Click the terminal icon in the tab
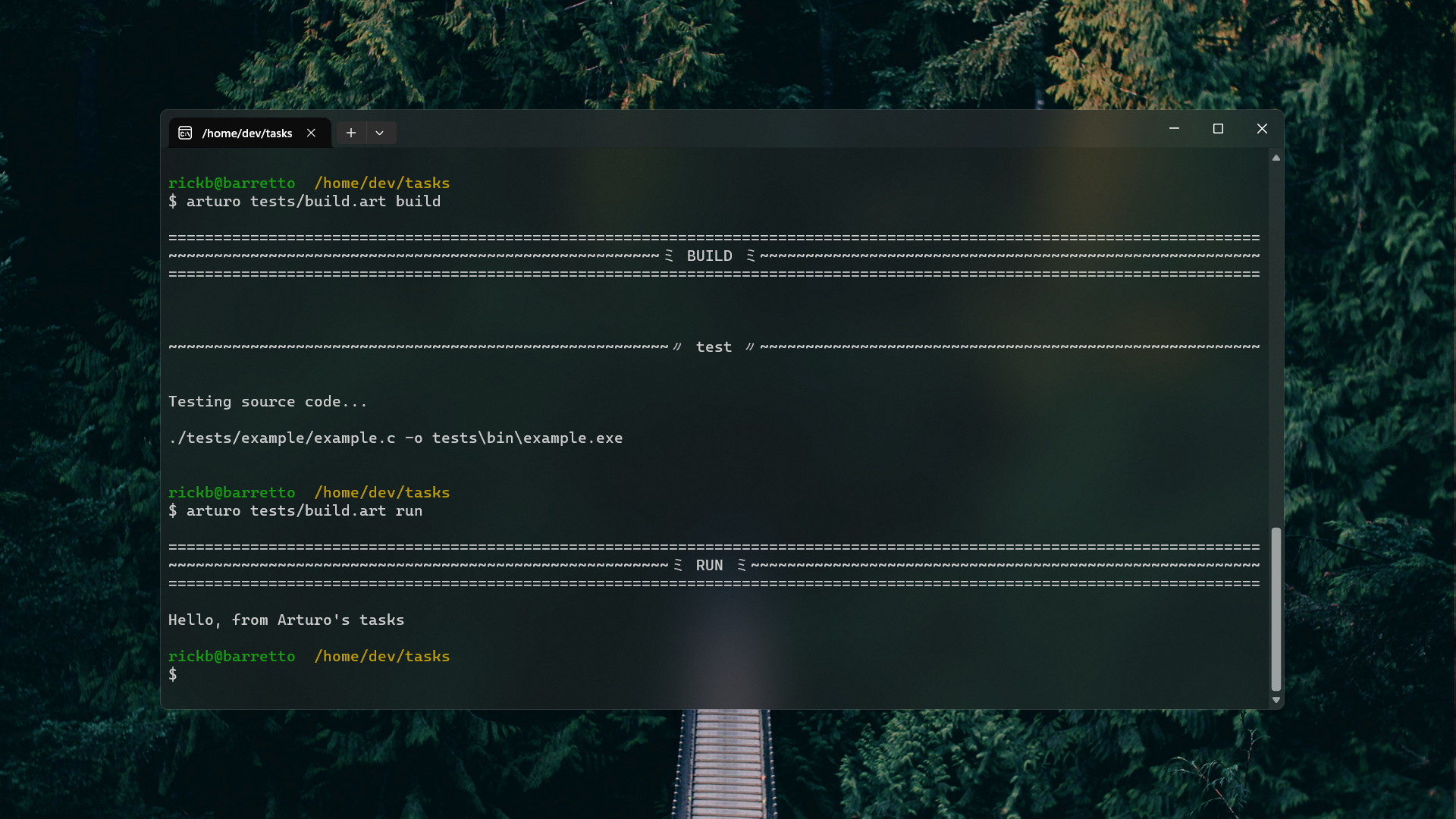The image size is (1456, 819). pos(185,133)
